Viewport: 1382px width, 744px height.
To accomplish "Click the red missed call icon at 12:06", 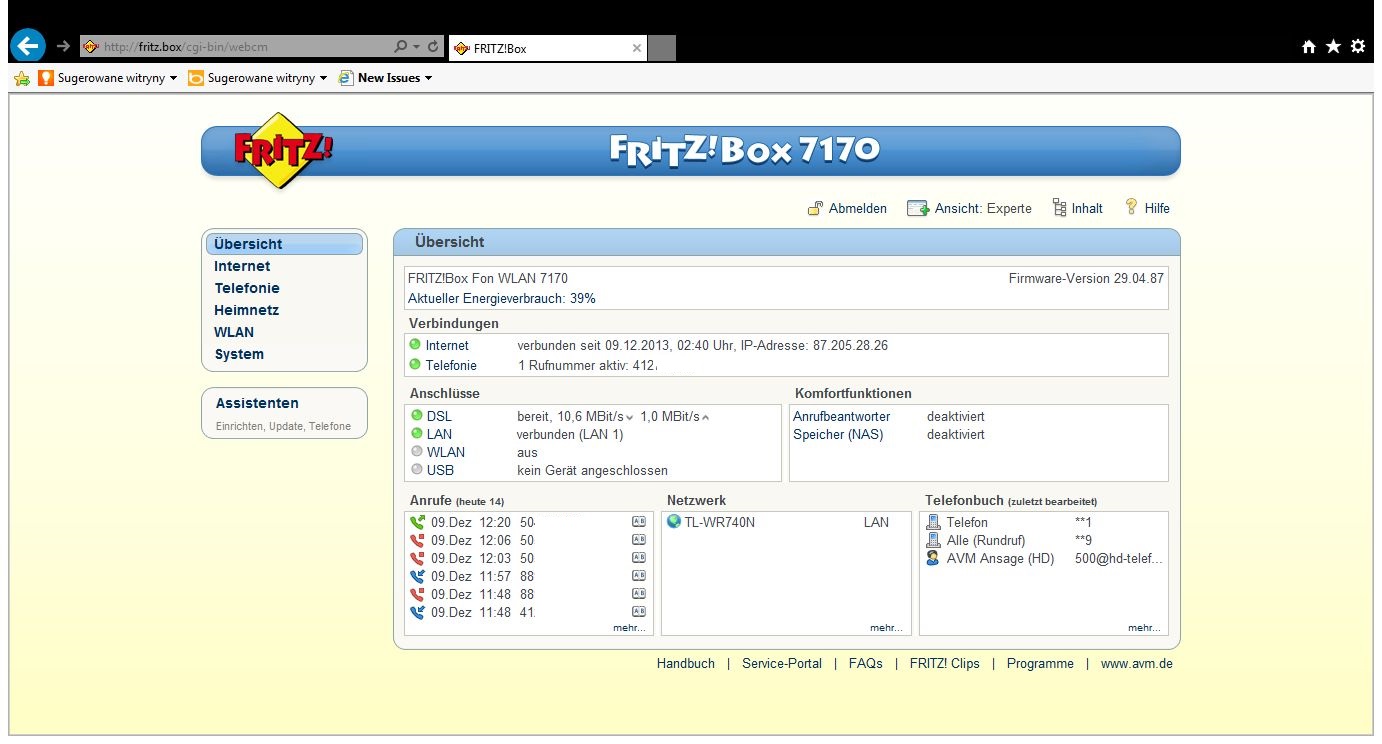I will pyautogui.click(x=417, y=540).
